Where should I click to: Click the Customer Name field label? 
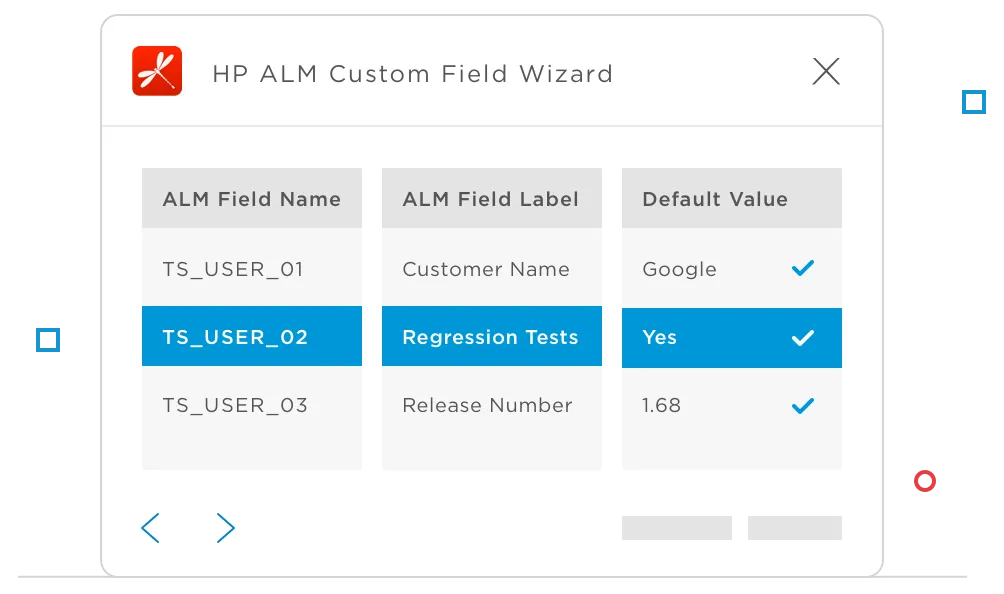pyautogui.click(x=486, y=269)
